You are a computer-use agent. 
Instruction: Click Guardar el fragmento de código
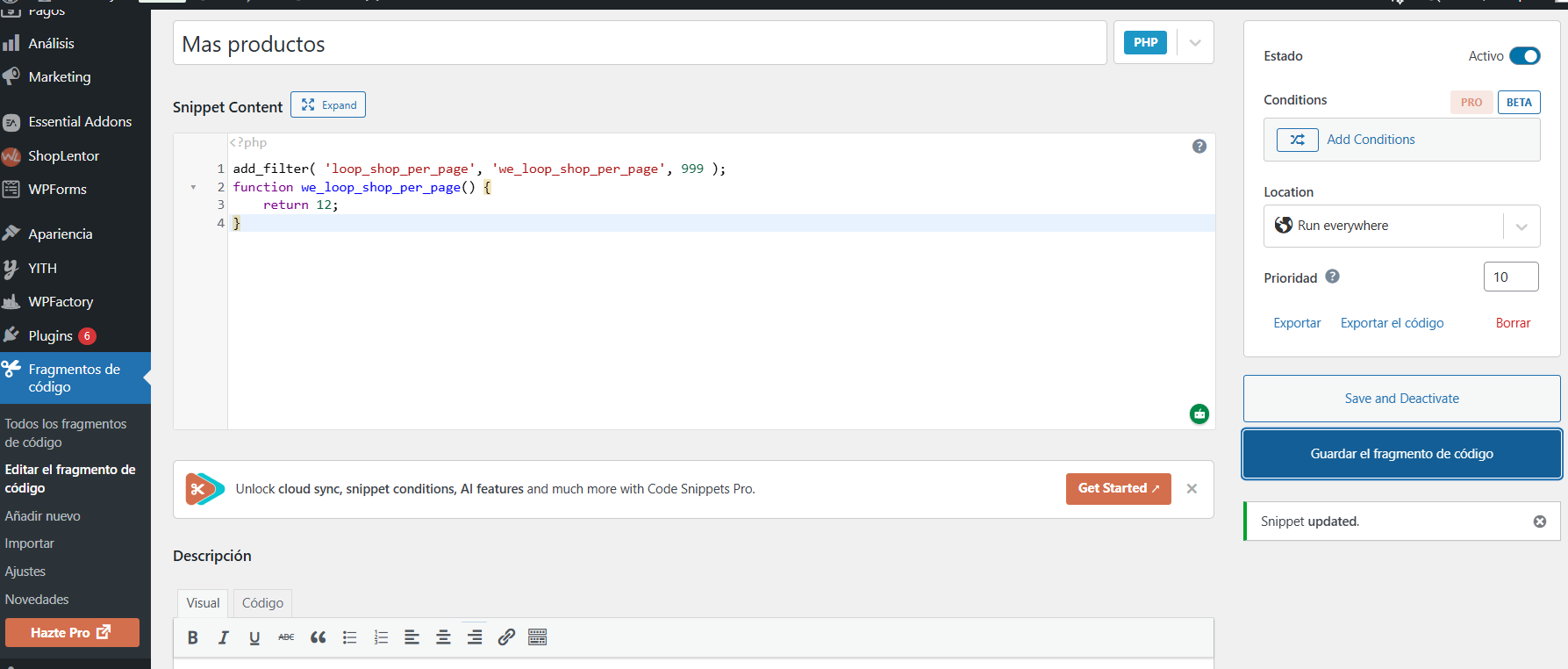pos(1401,454)
